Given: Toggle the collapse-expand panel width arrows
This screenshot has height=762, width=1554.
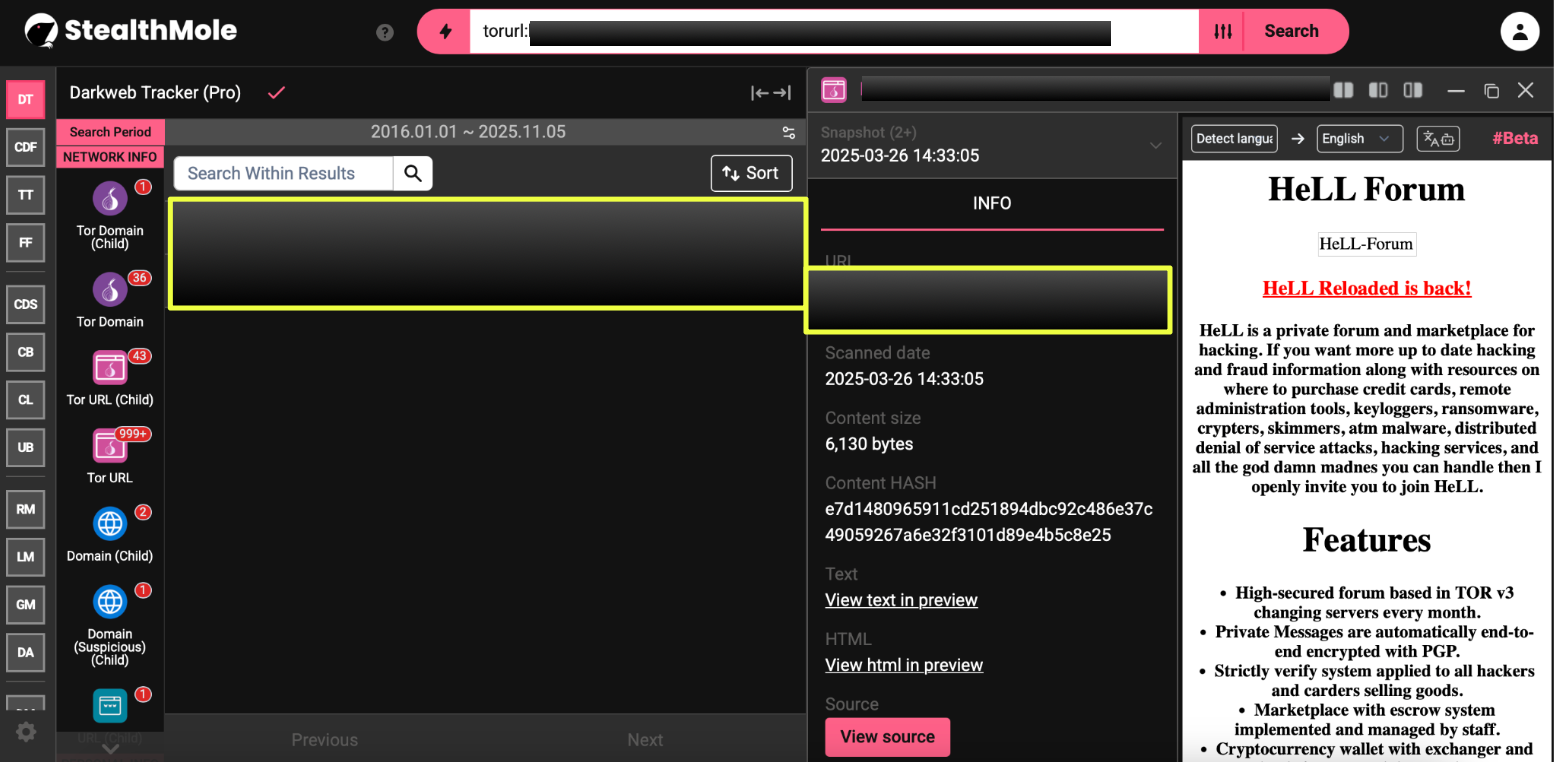Looking at the screenshot, I should (770, 93).
